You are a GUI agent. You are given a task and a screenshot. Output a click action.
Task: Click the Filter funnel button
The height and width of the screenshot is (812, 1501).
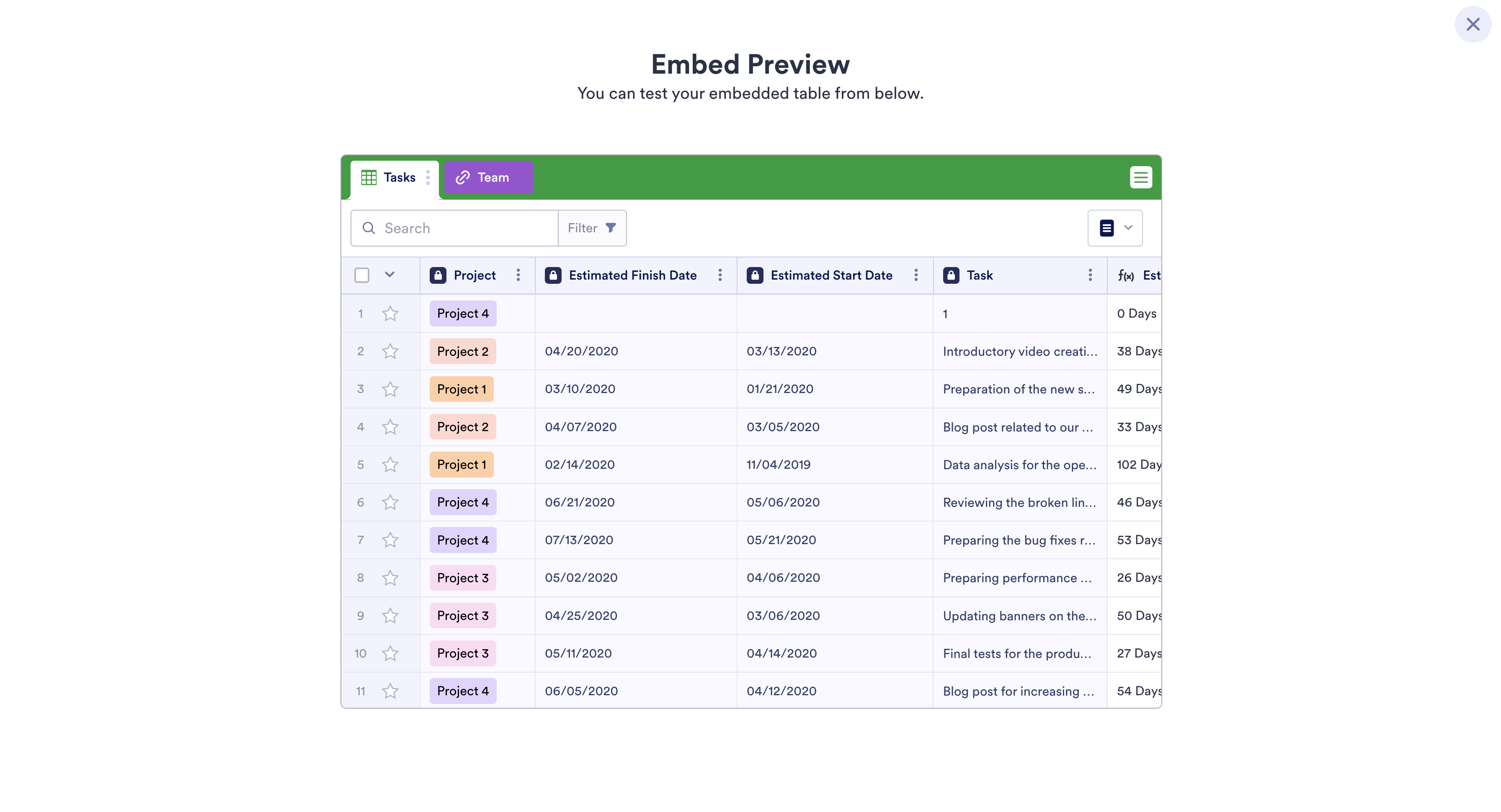(x=592, y=228)
